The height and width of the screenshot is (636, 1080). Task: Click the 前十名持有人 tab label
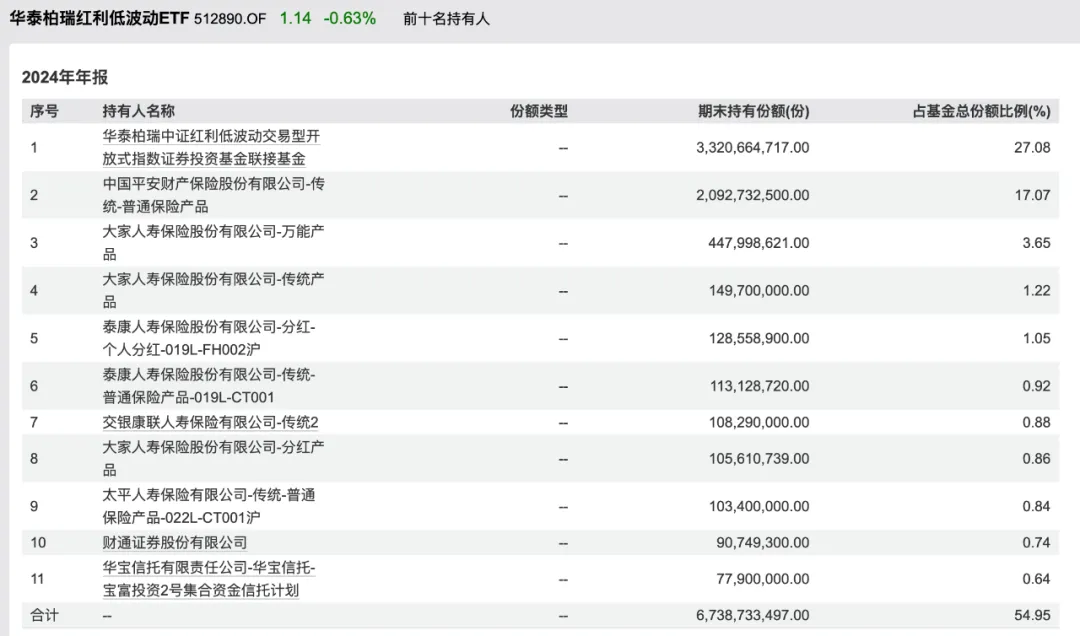[x=446, y=19]
